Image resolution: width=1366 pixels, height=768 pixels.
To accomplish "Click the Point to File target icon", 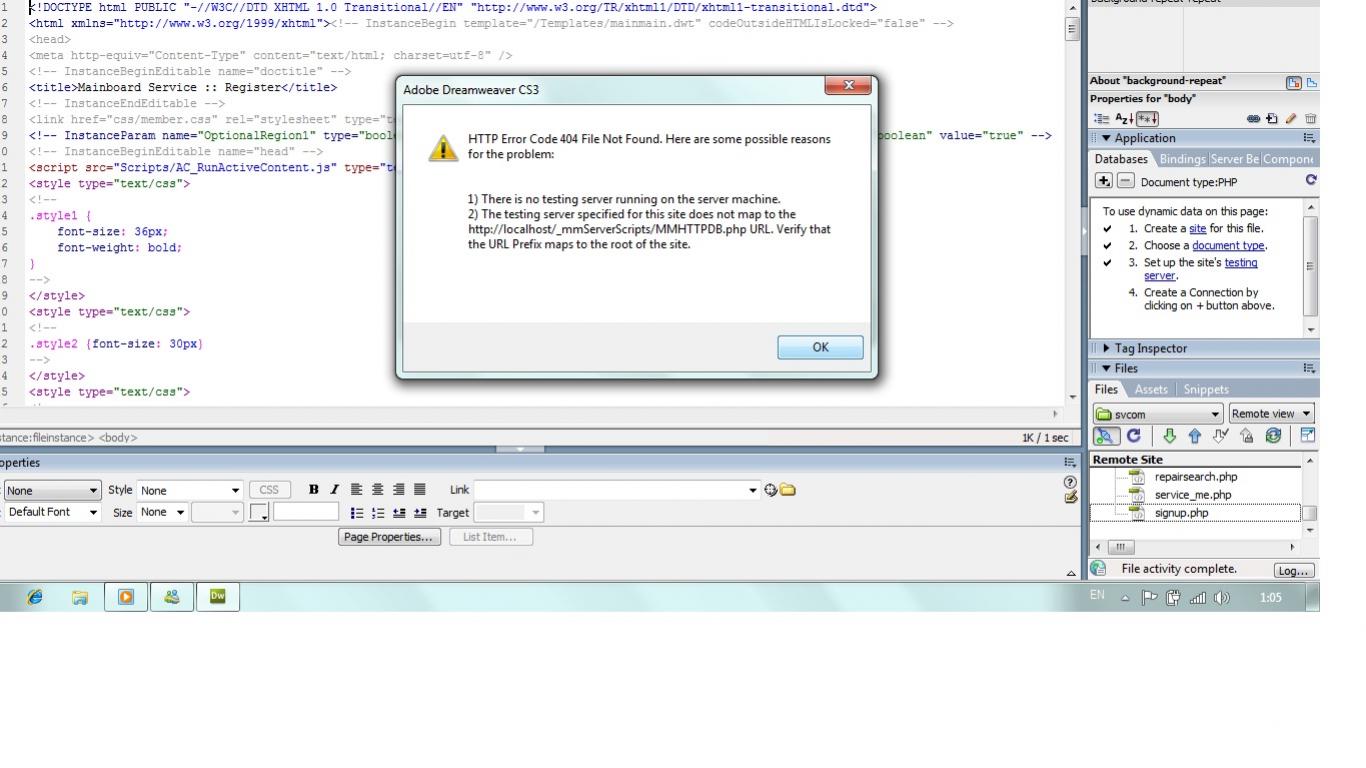I will tap(771, 490).
